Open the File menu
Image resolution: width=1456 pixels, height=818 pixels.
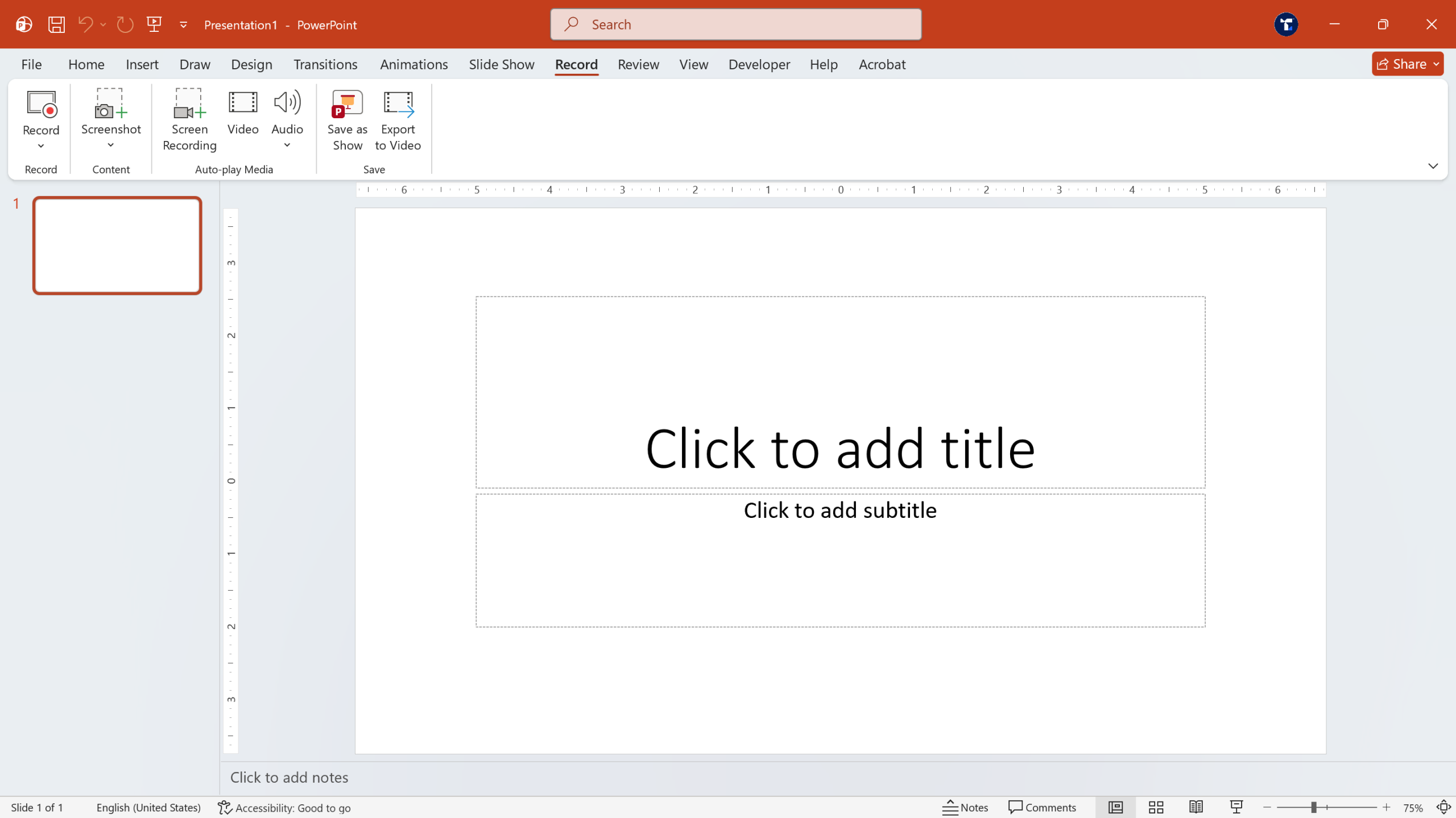tap(31, 64)
